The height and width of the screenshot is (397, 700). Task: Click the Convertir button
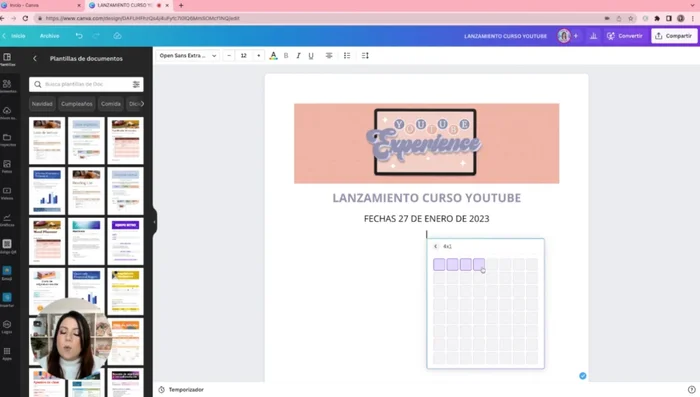coord(625,36)
